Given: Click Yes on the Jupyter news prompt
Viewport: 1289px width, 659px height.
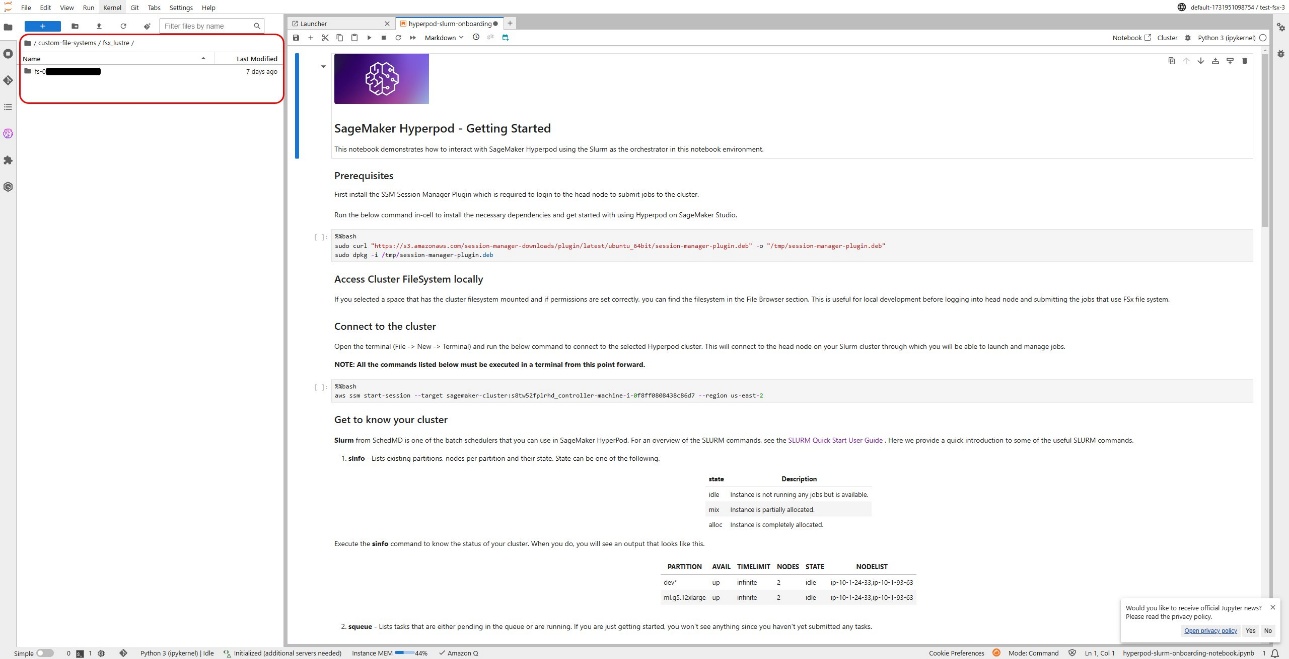Looking at the screenshot, I should pos(1250,631).
